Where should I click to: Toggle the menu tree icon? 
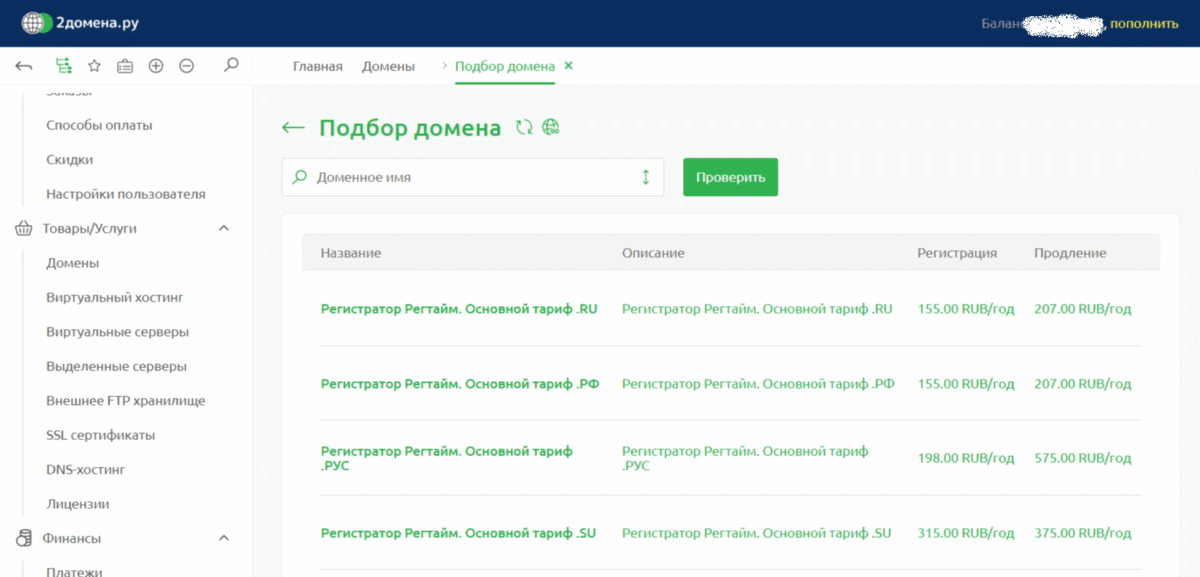tap(64, 66)
